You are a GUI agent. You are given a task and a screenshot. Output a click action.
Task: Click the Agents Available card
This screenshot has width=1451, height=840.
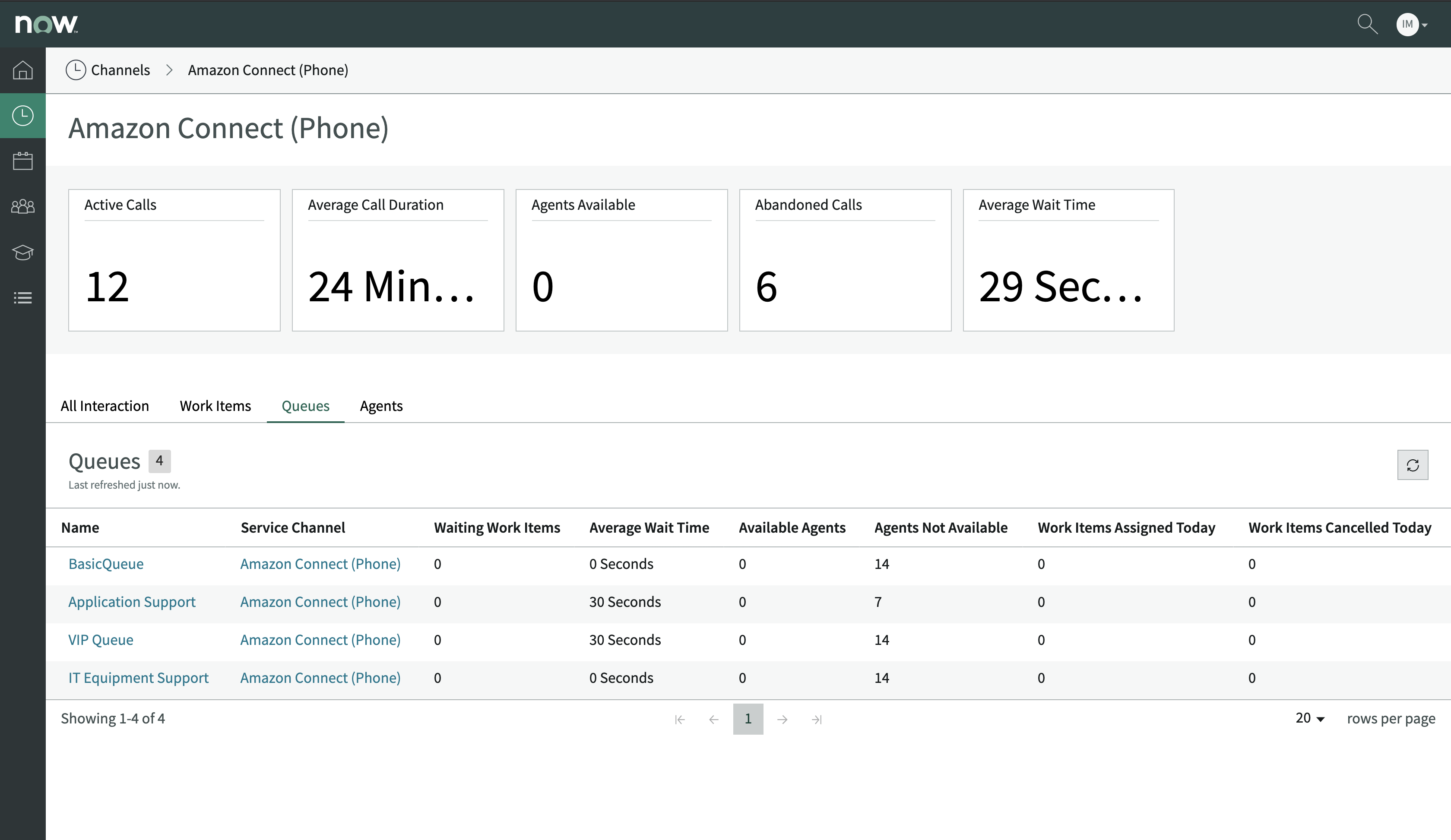(621, 260)
